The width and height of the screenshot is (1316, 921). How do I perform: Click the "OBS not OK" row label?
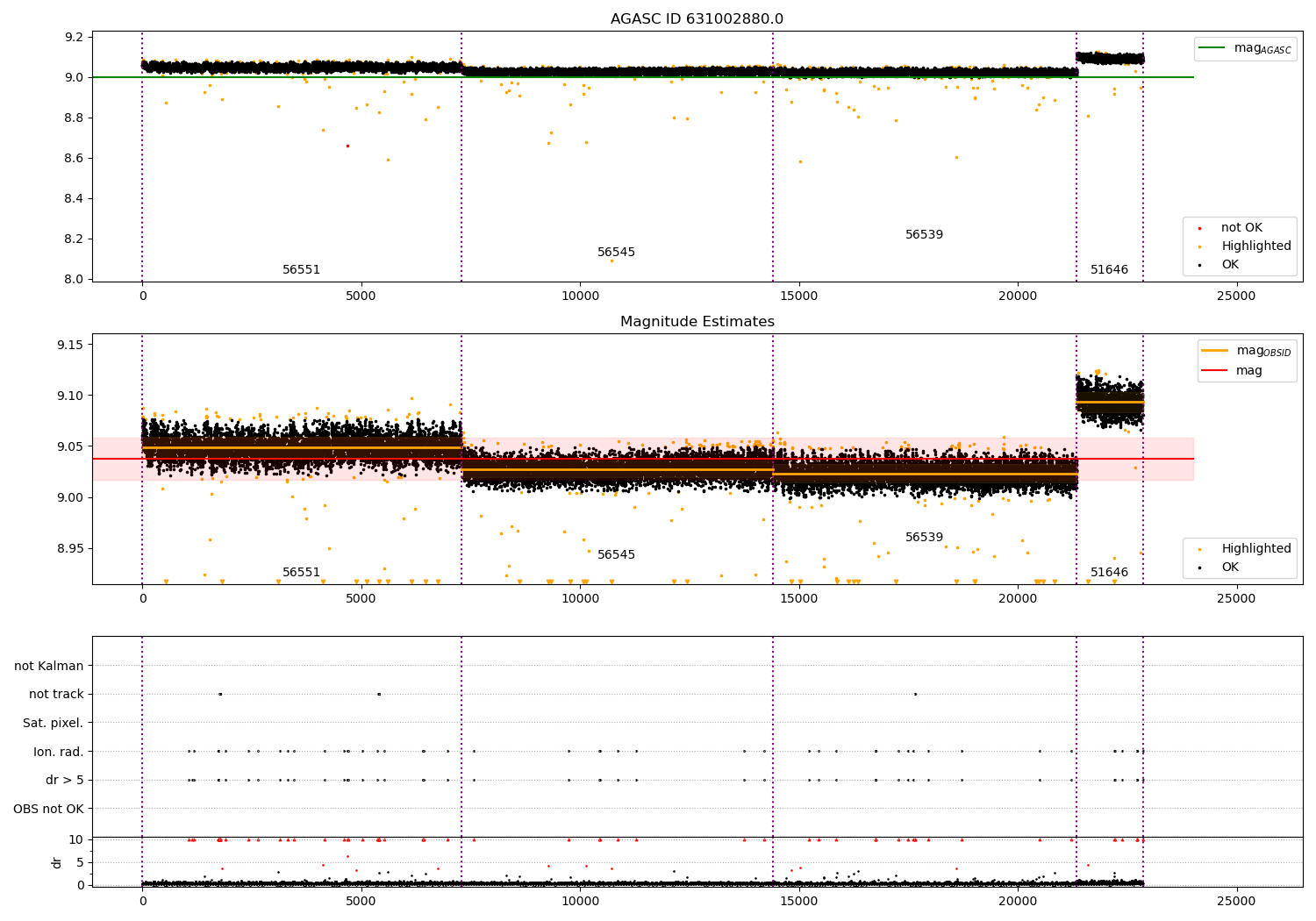click(48, 809)
